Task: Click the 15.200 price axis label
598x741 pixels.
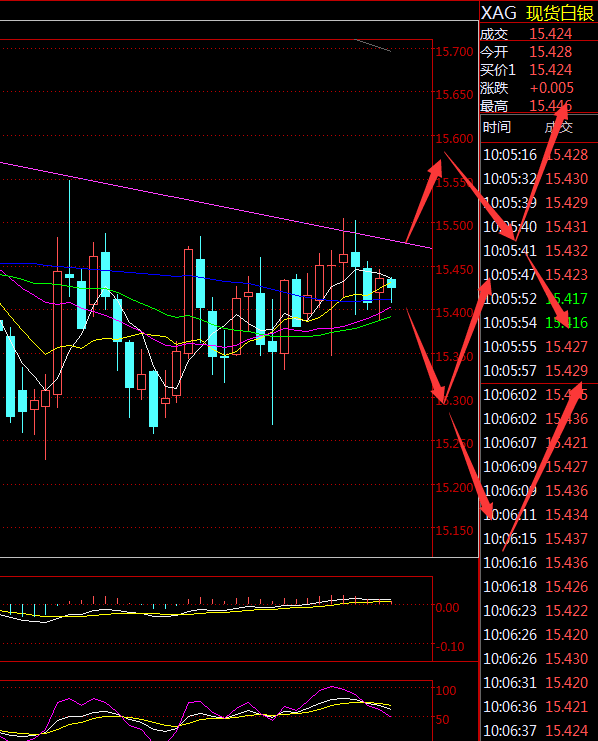Action: (454, 488)
